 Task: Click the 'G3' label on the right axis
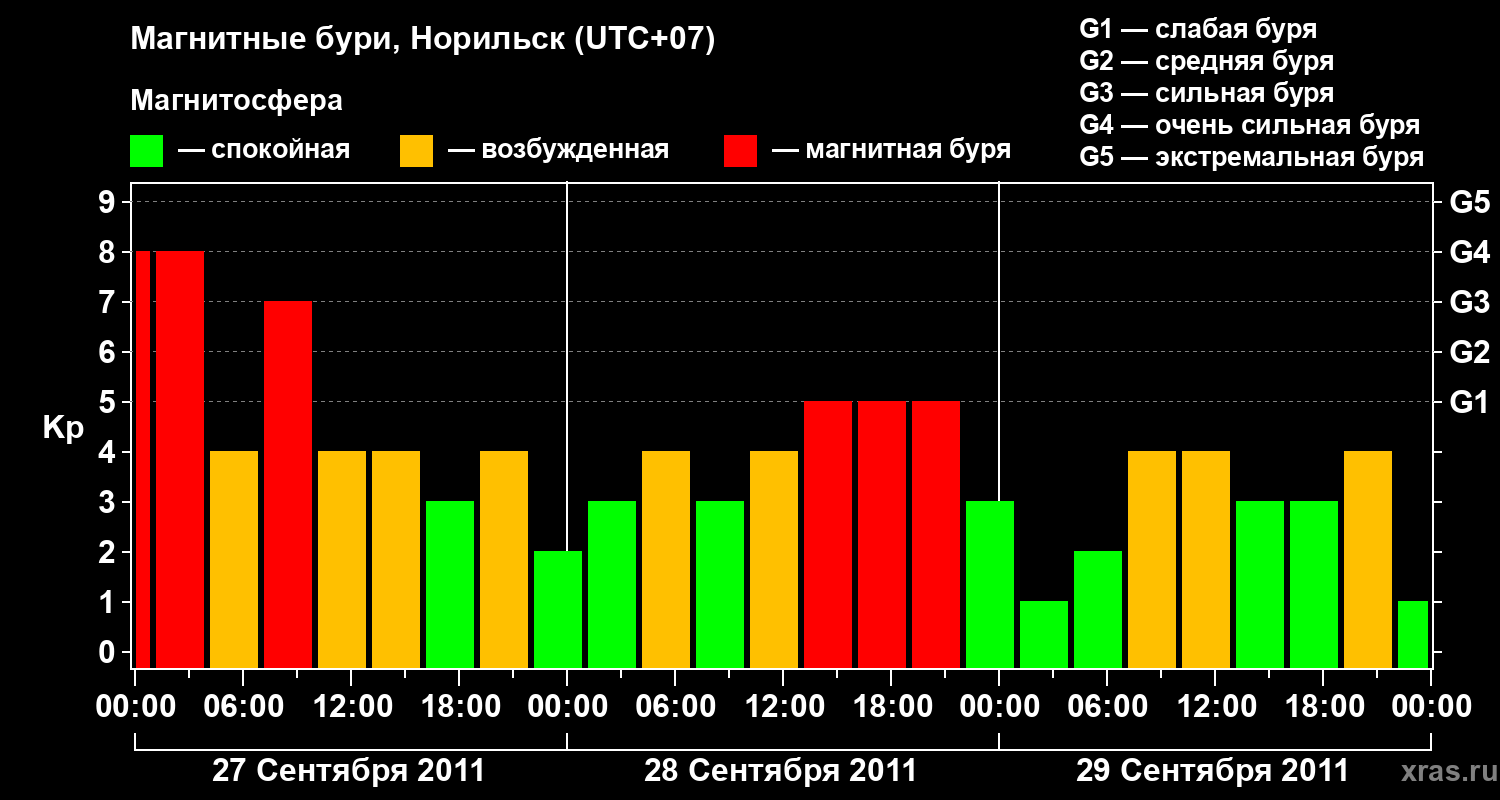coord(1469,303)
